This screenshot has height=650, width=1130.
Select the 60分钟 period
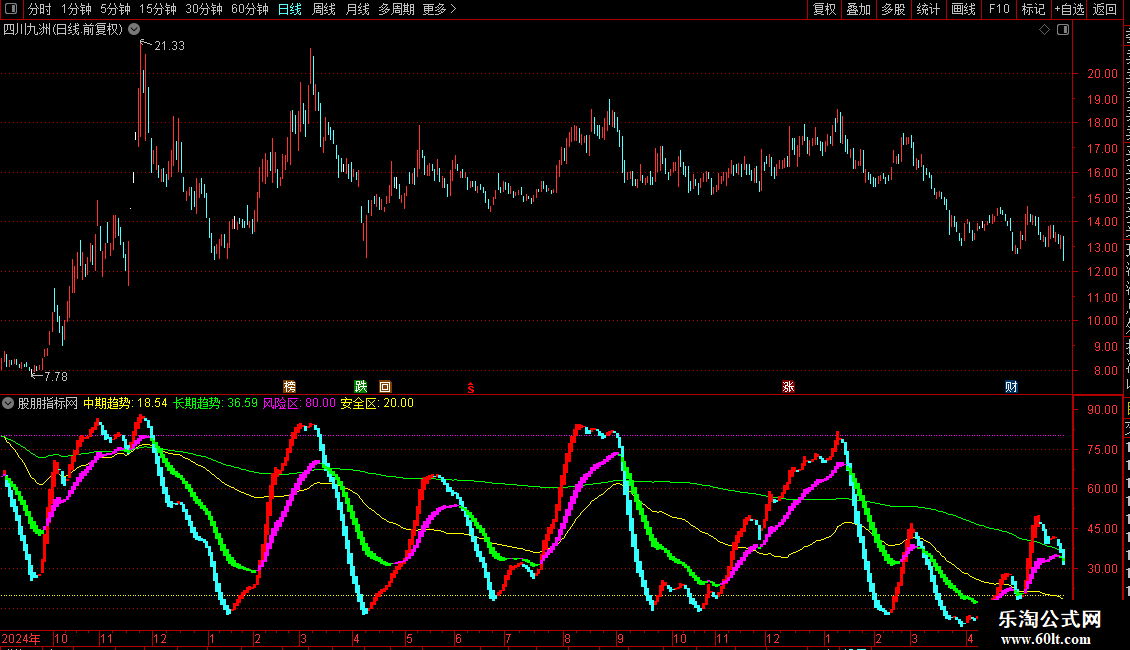(250, 9)
